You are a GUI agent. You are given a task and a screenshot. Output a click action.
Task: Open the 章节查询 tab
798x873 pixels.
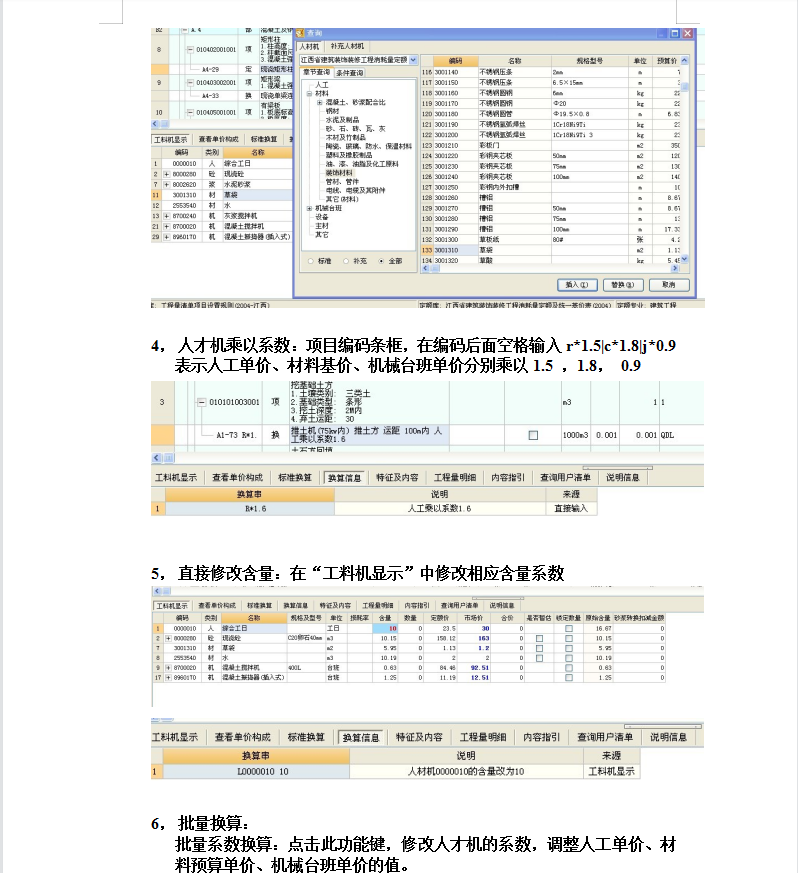(316, 72)
